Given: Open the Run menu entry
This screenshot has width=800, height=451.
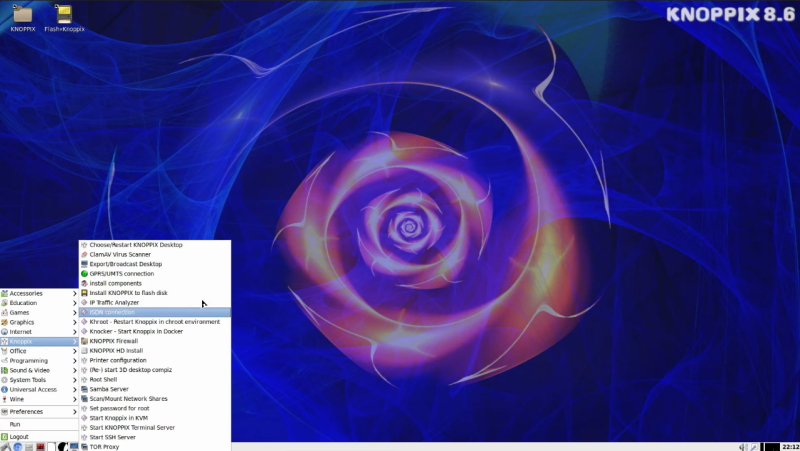Looking at the screenshot, I should [39, 424].
